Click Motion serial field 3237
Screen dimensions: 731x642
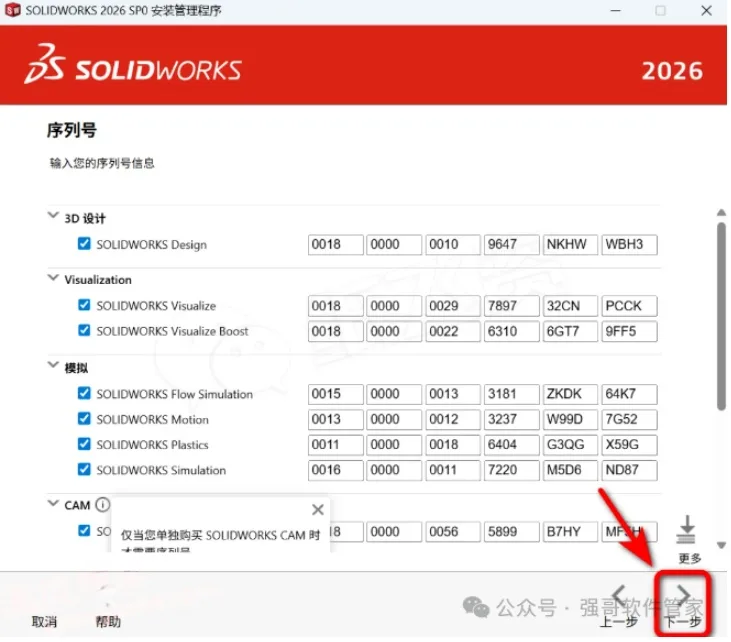click(511, 419)
